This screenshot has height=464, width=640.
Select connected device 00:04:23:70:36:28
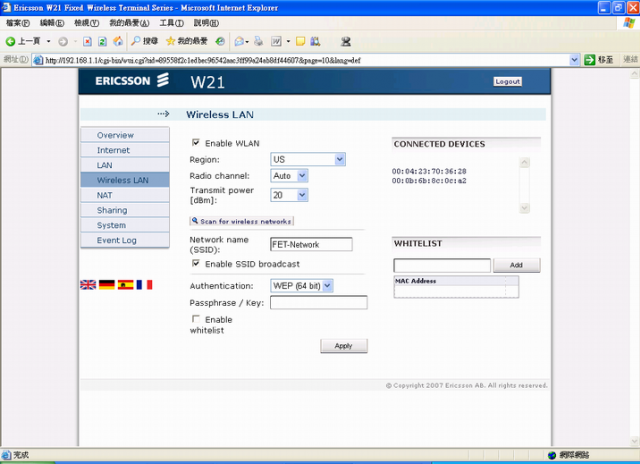click(429, 171)
